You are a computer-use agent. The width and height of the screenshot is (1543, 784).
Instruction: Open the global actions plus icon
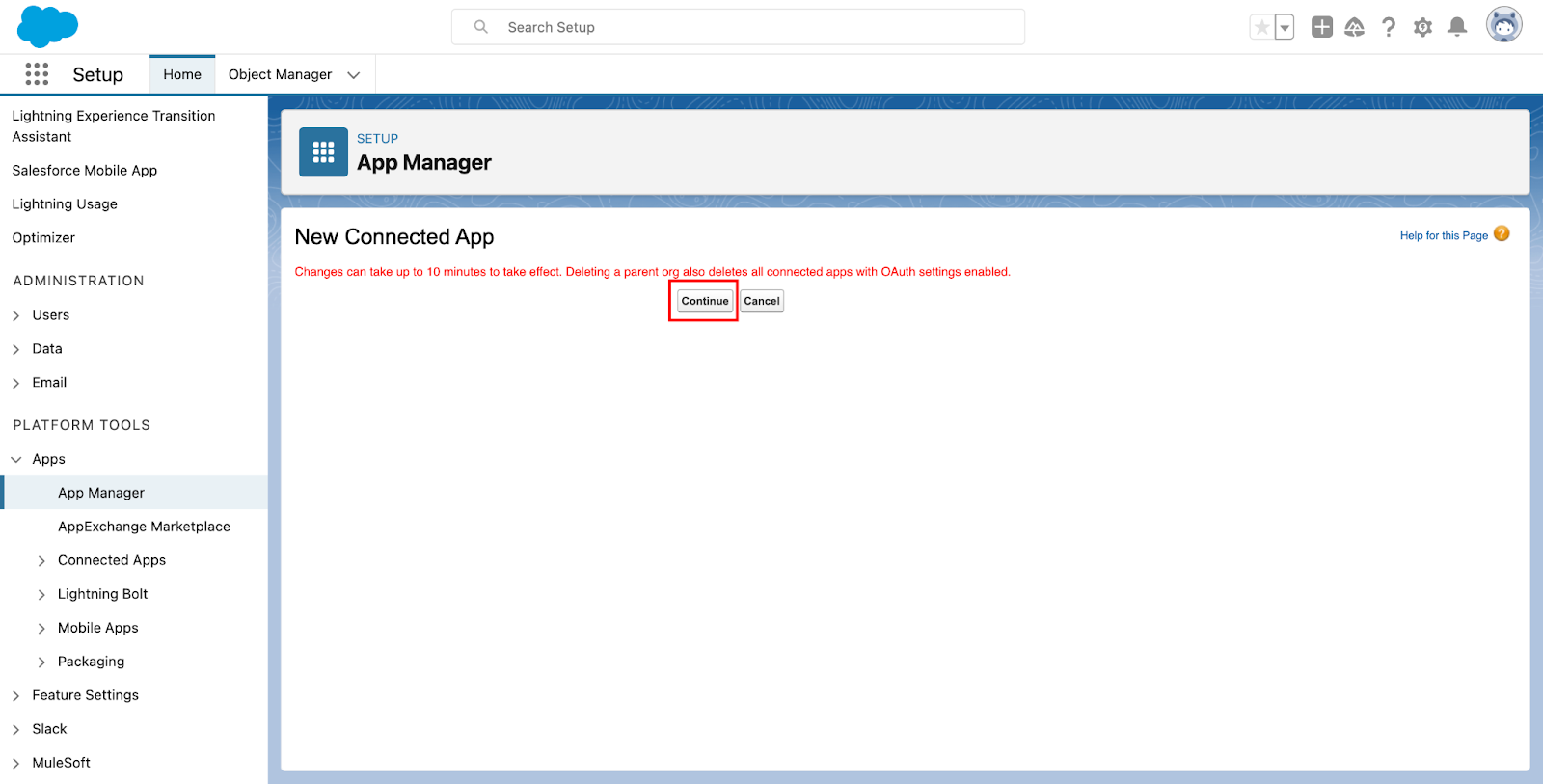coord(1322,27)
